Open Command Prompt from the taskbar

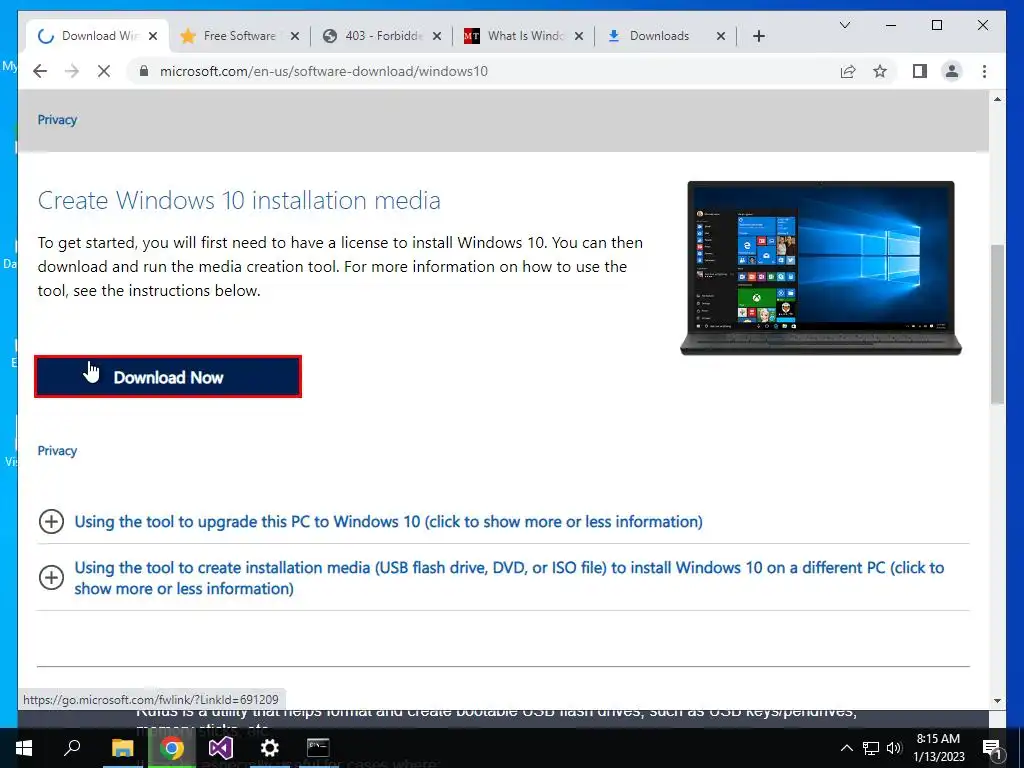click(x=318, y=748)
